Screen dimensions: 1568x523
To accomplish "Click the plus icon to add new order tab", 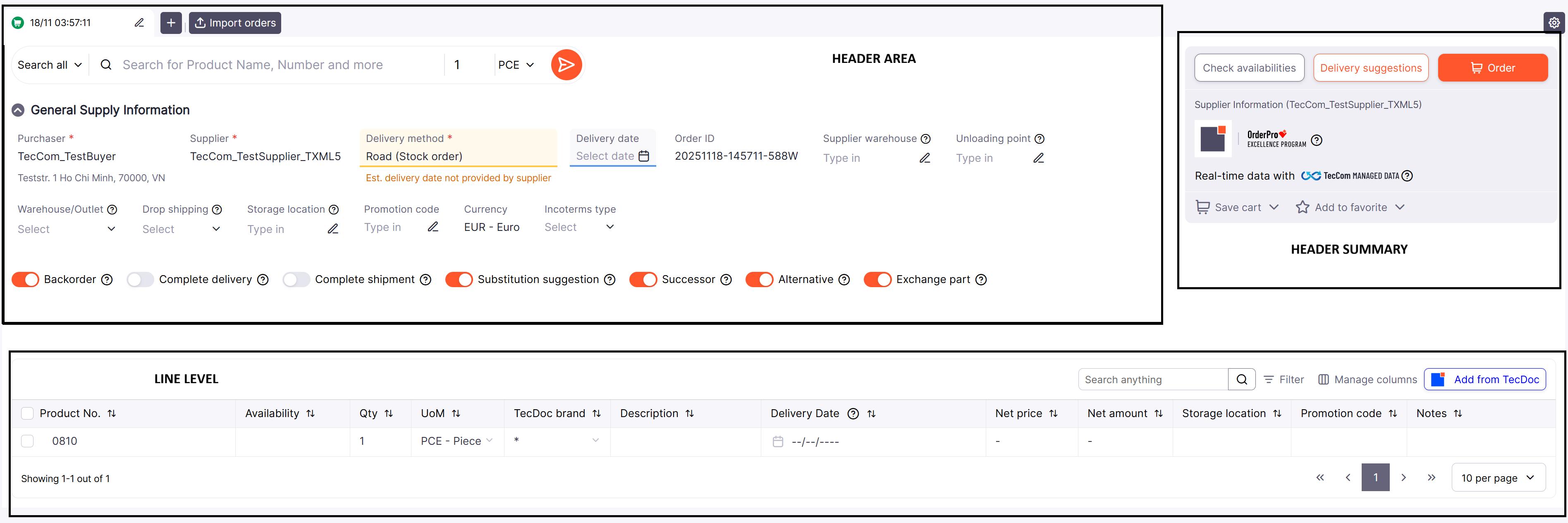I will pos(171,23).
